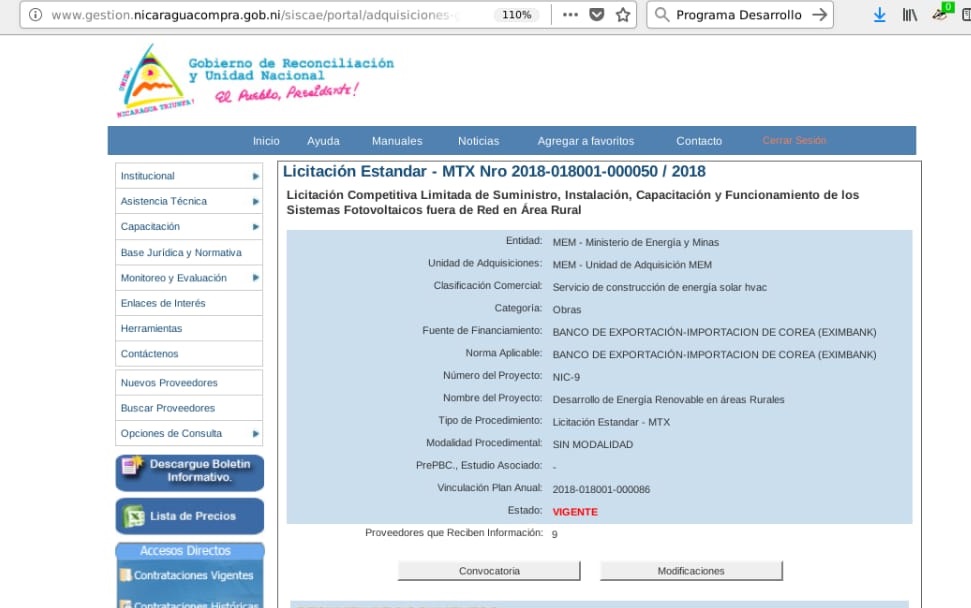Open the Convocatoria button
This screenshot has width=971, height=608.
[x=489, y=571]
